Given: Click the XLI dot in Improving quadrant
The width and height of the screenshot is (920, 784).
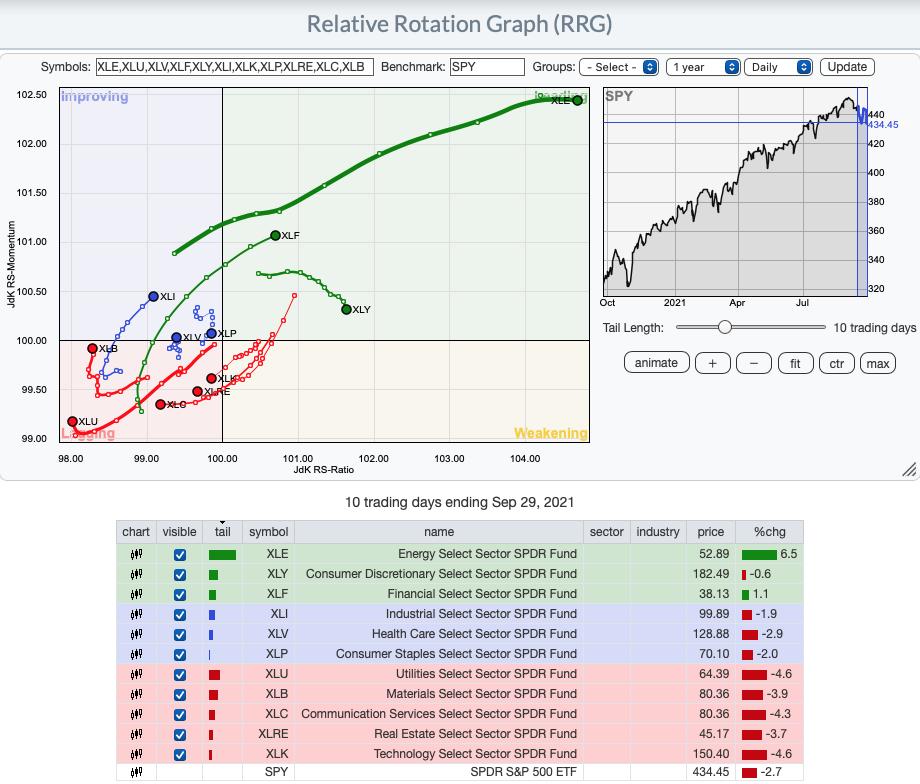Looking at the screenshot, I should click(x=154, y=296).
